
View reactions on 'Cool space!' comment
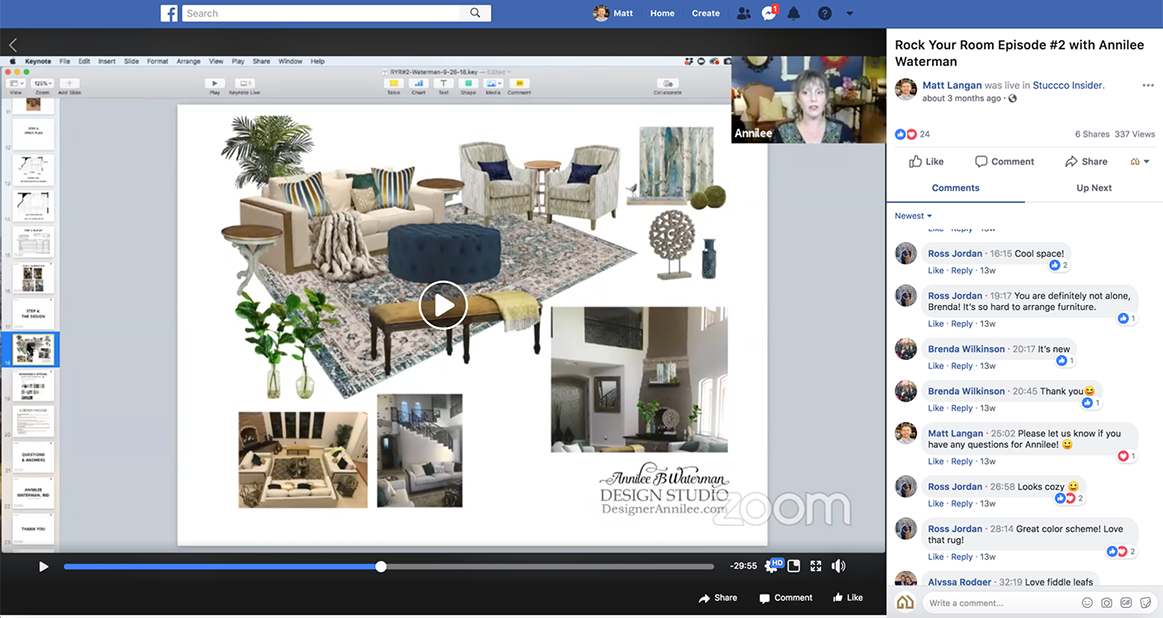[1058, 265]
